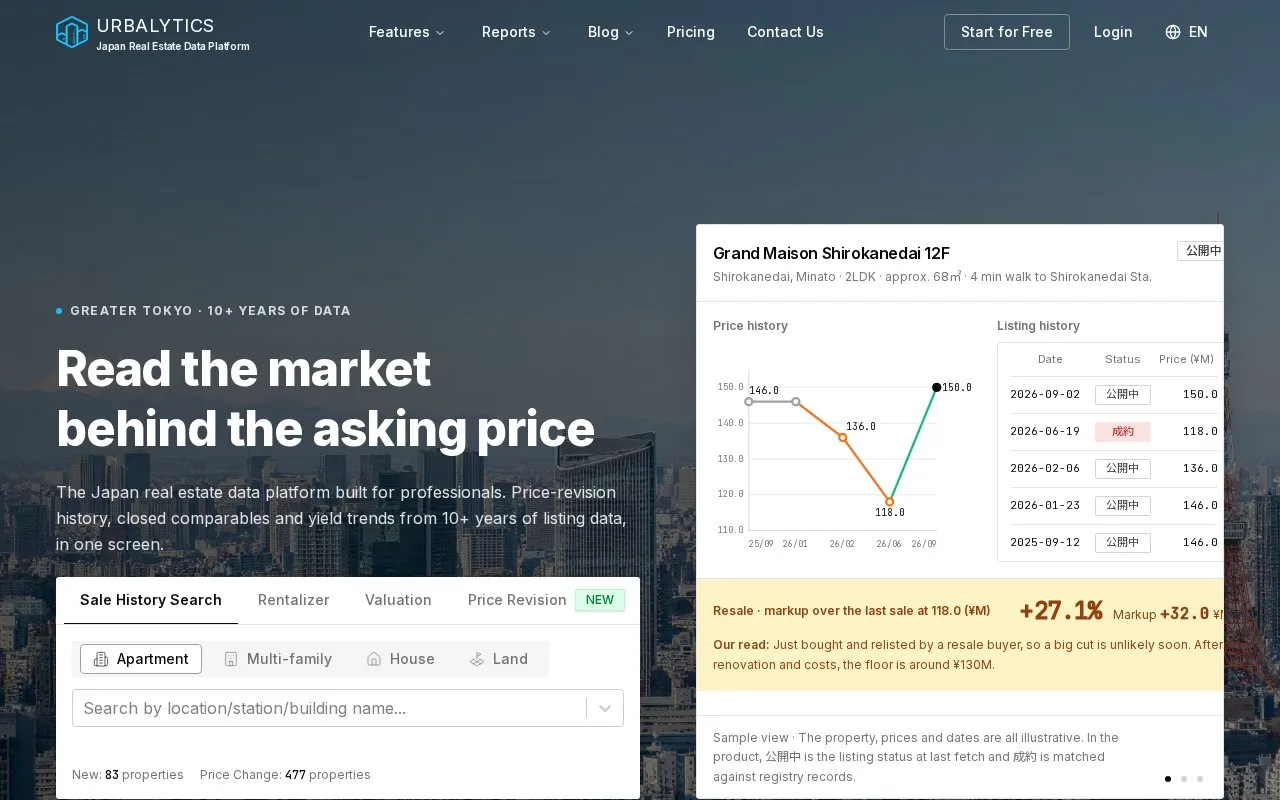The image size is (1280, 800).
Task: Click the NEW badge on Price Revision
Action: tap(600, 600)
